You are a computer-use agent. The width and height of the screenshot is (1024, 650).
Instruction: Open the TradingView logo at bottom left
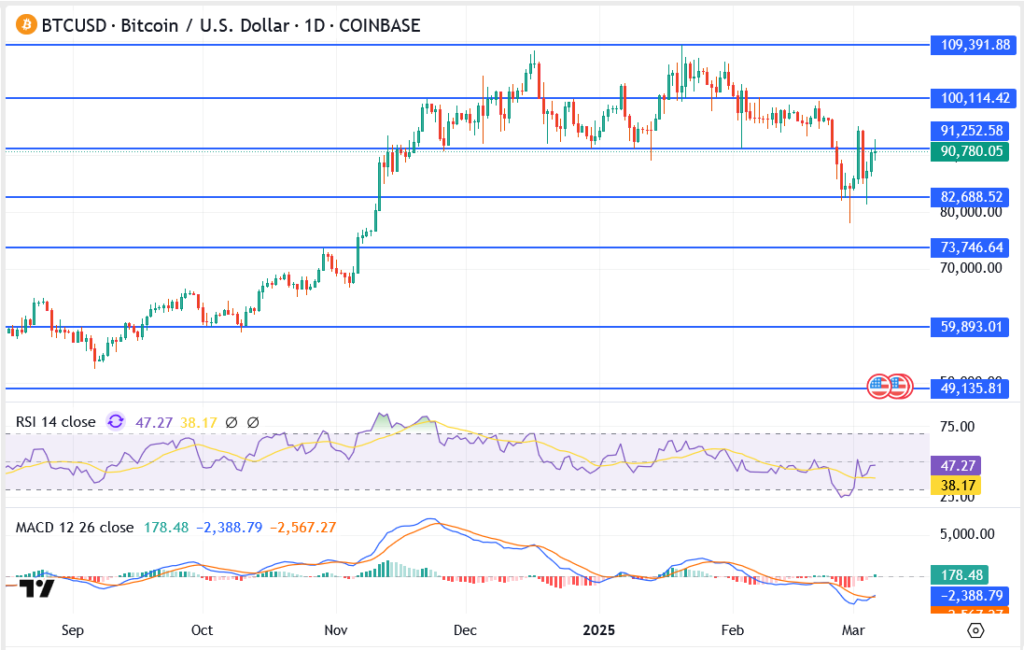38,589
